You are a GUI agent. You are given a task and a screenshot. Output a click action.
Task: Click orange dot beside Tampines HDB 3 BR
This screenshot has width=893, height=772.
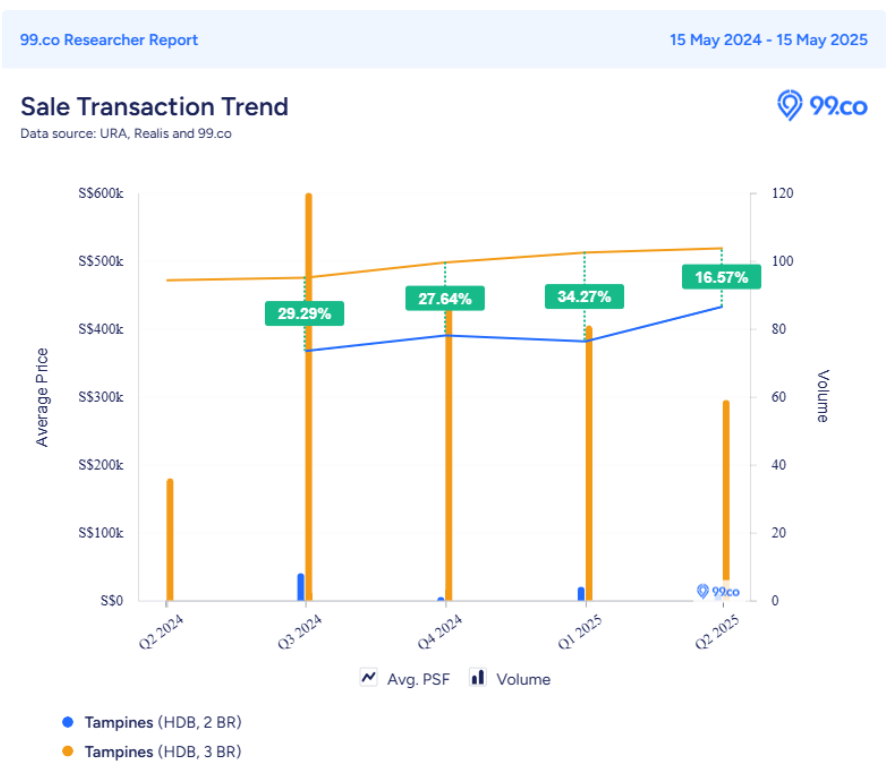tap(68, 751)
